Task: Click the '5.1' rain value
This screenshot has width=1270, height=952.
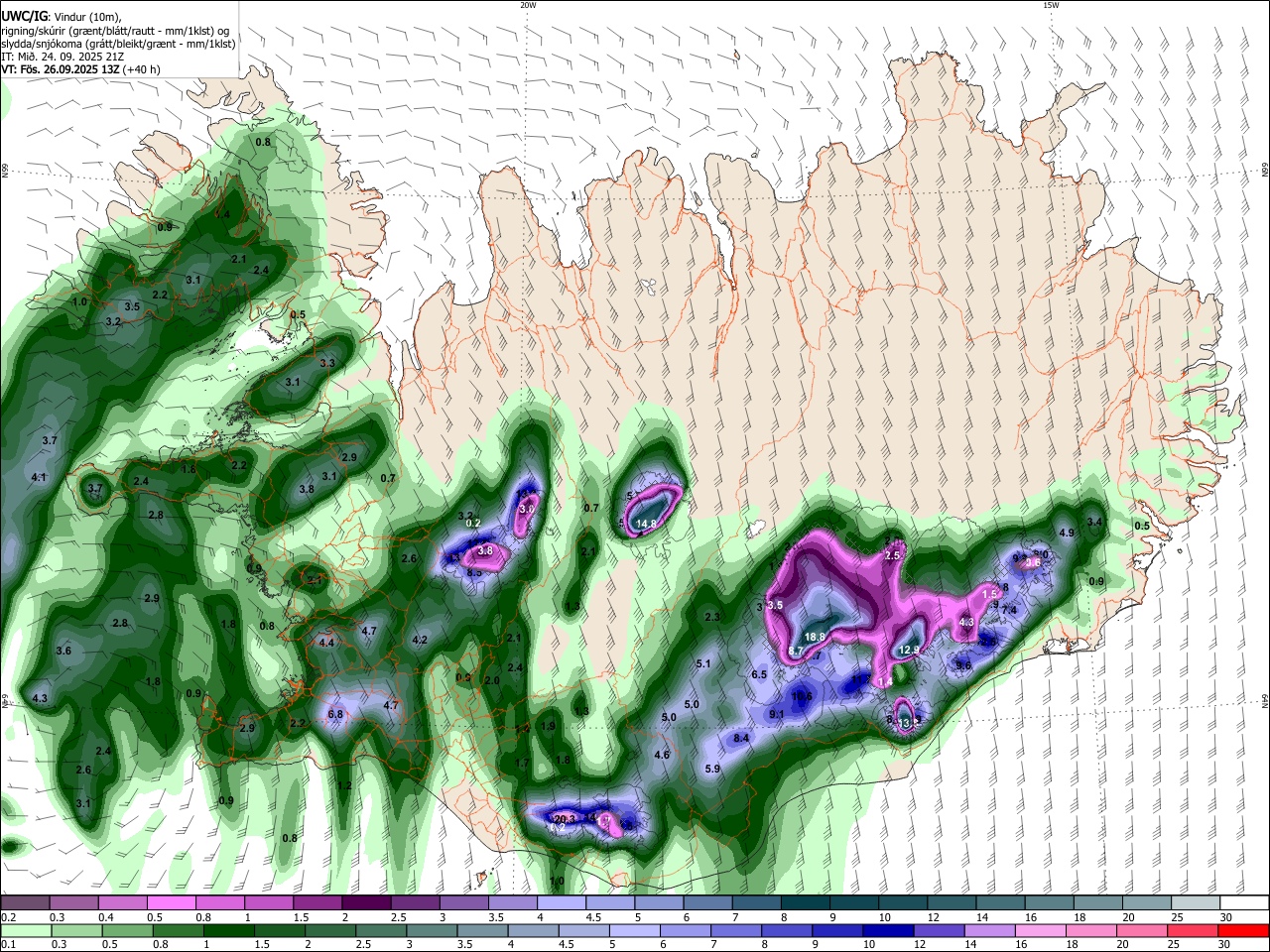Action: click(704, 663)
